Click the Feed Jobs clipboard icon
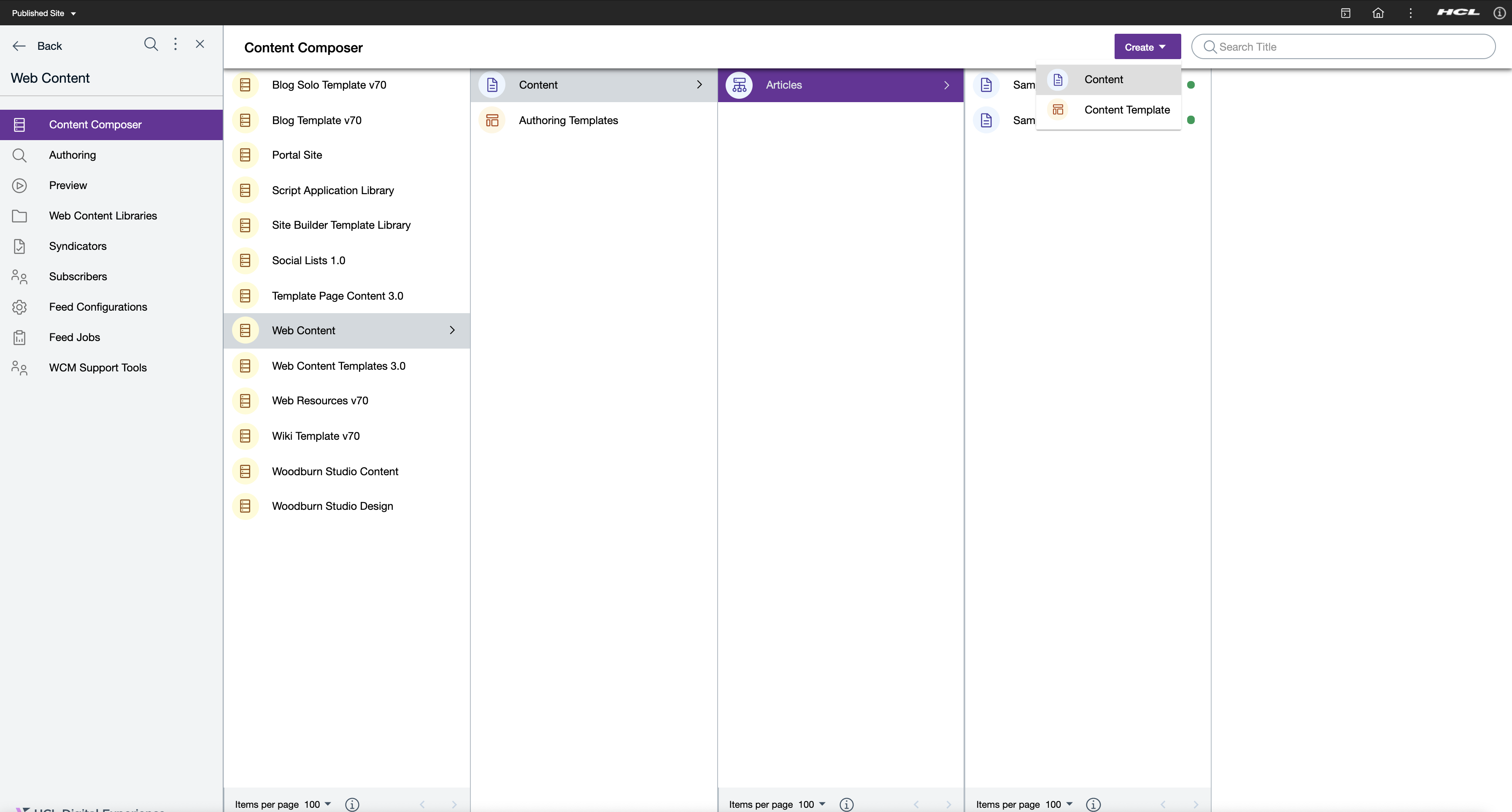The width and height of the screenshot is (1512, 812). click(19, 338)
